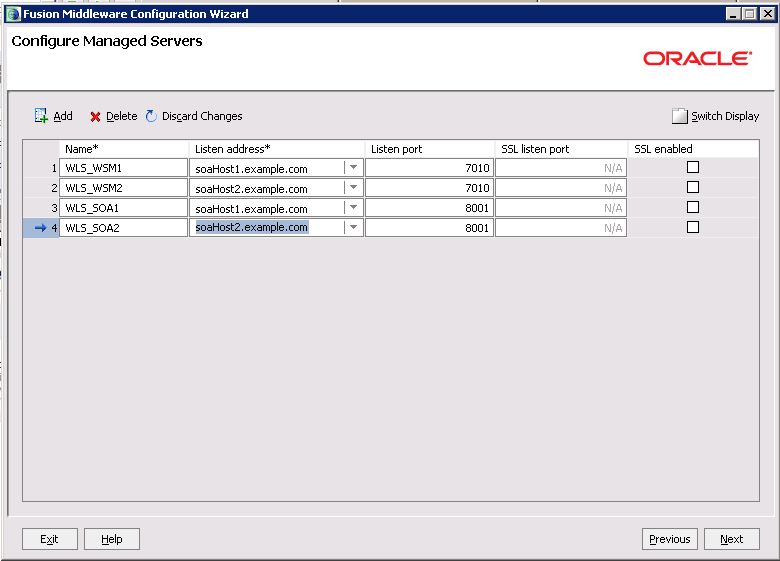Open Help for the wizard

[x=112, y=539]
